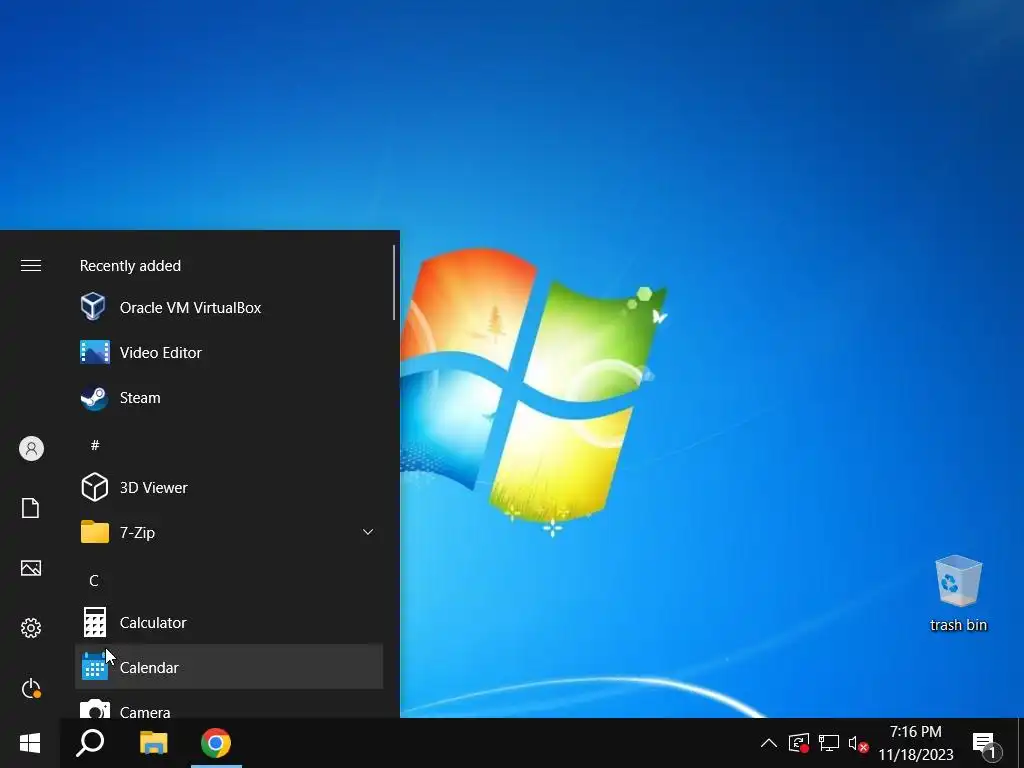This screenshot has width=1024, height=768.
Task: Open Steam from the Start menu
Action: [x=229, y=398]
